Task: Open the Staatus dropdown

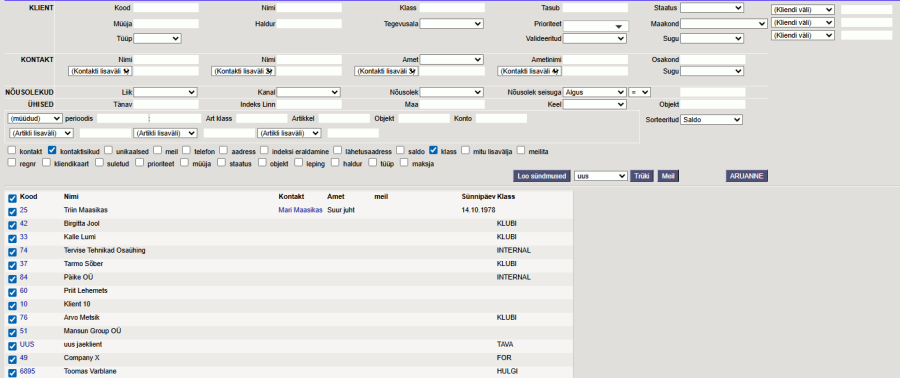Action: (712, 8)
